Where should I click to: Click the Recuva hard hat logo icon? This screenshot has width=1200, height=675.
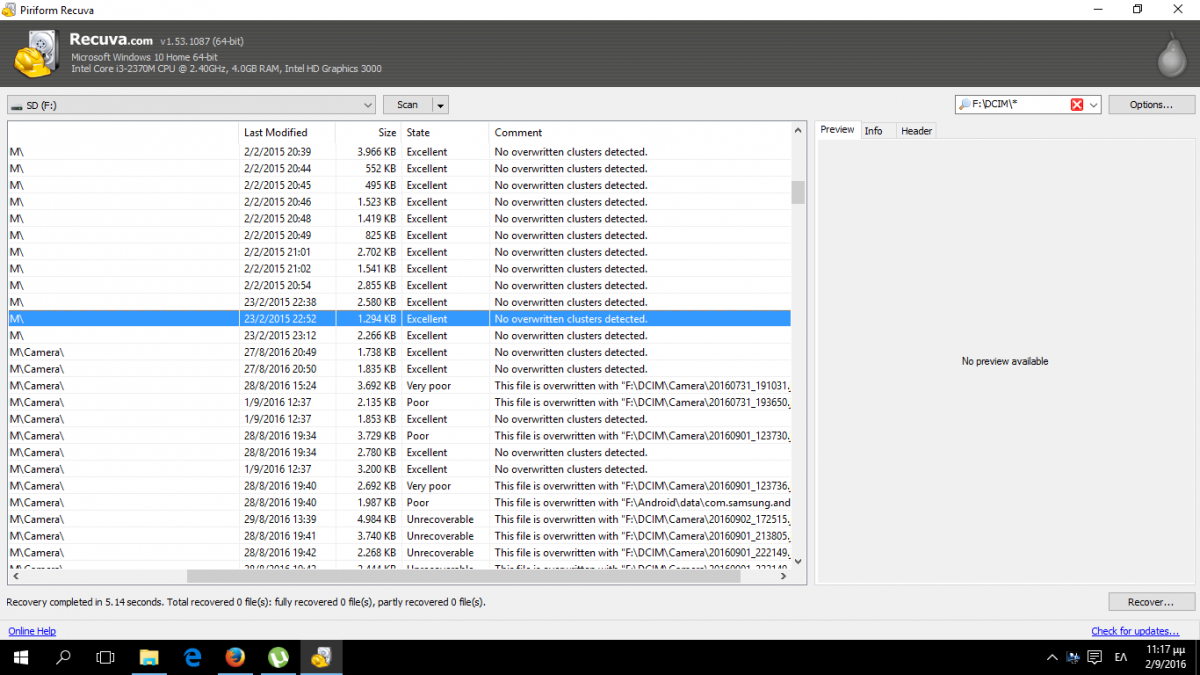pyautogui.click(x=39, y=54)
